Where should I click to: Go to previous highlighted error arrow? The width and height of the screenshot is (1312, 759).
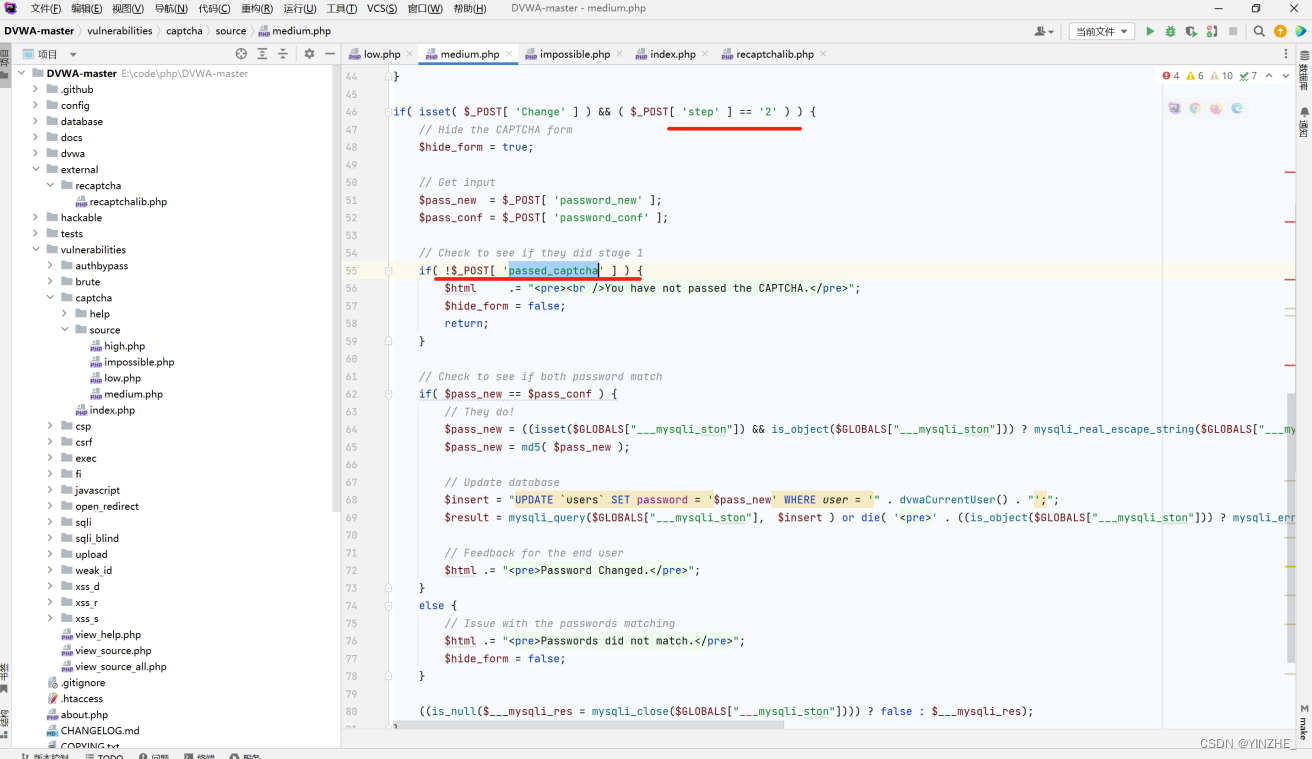pos(1269,76)
